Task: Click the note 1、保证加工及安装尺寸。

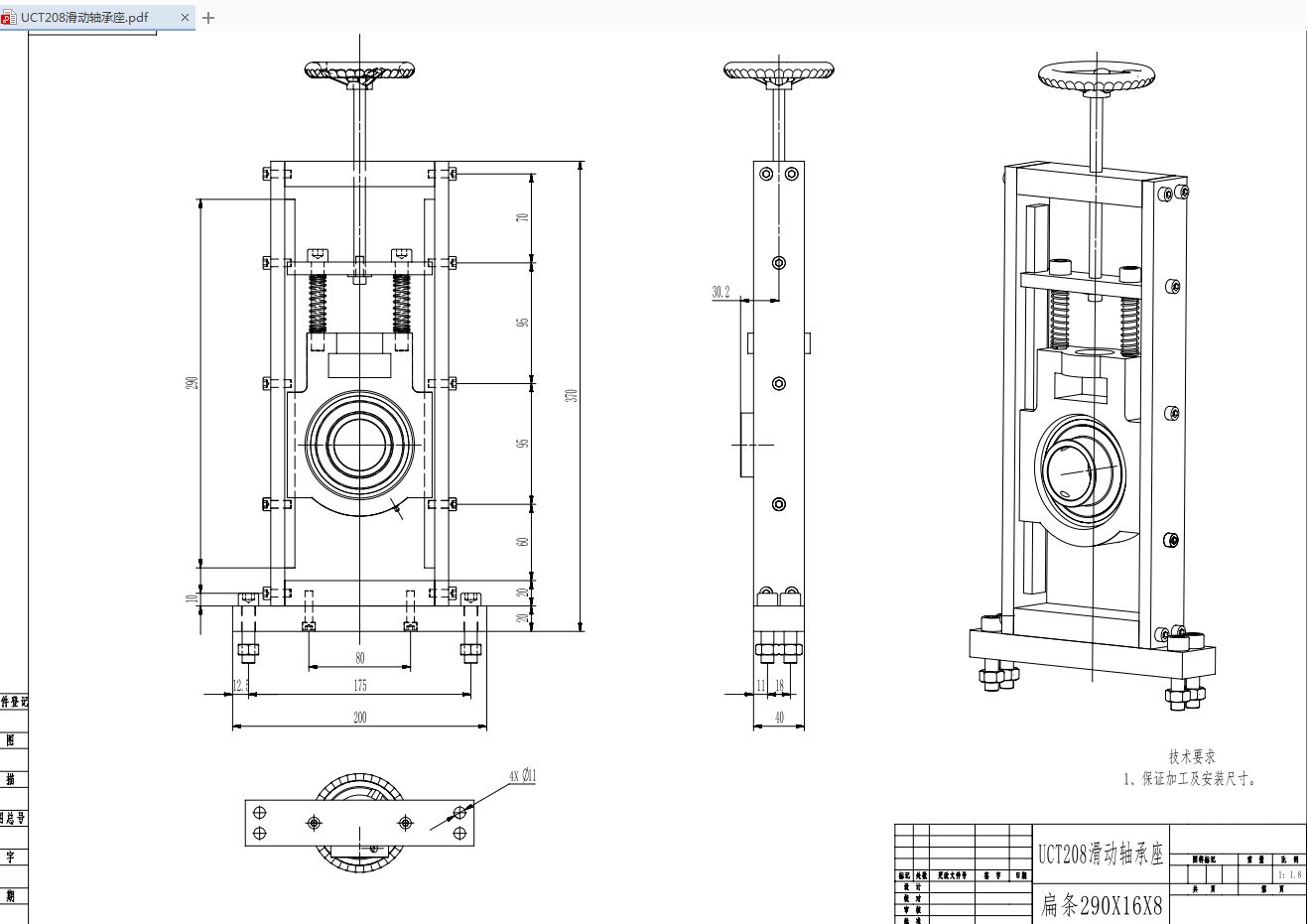Action: (1192, 779)
